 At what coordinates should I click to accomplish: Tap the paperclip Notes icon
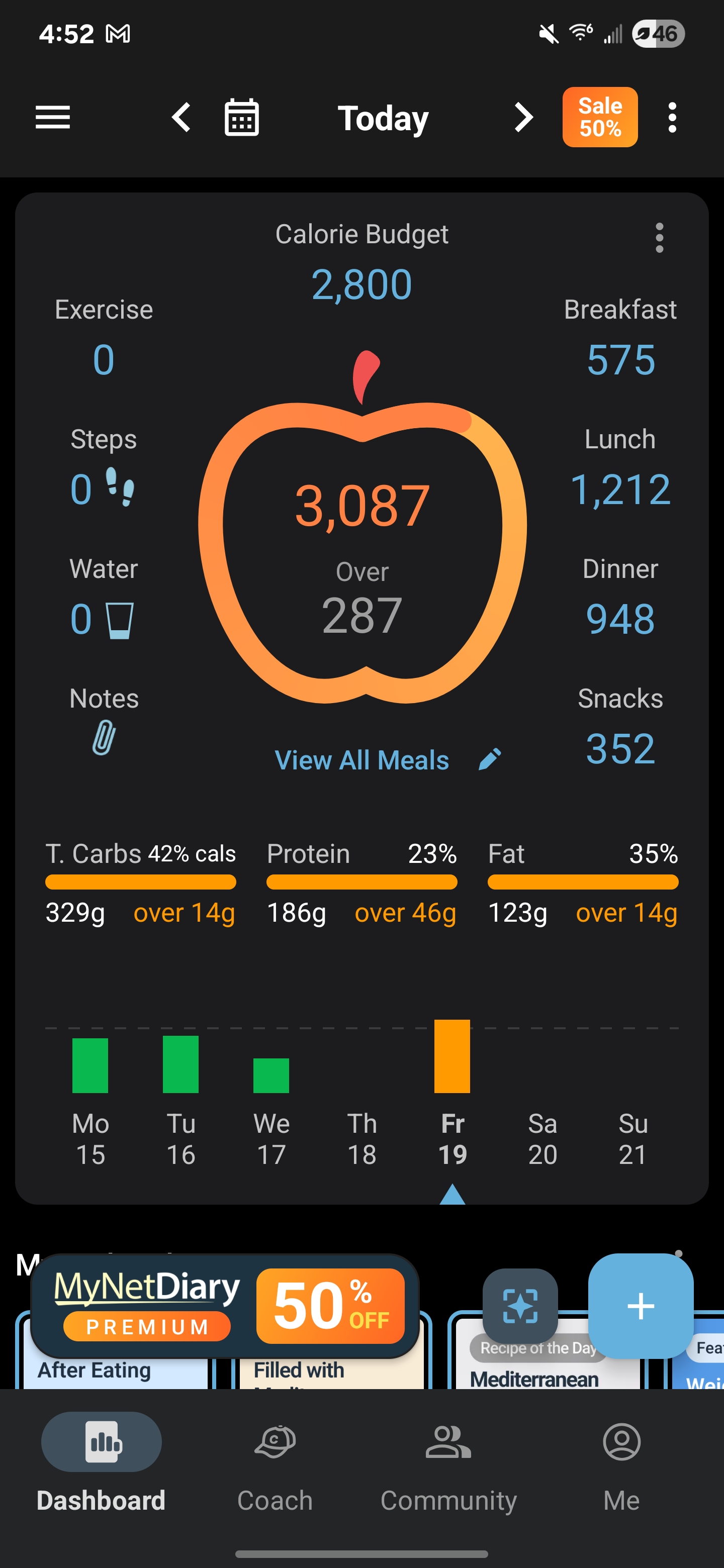[x=104, y=738]
